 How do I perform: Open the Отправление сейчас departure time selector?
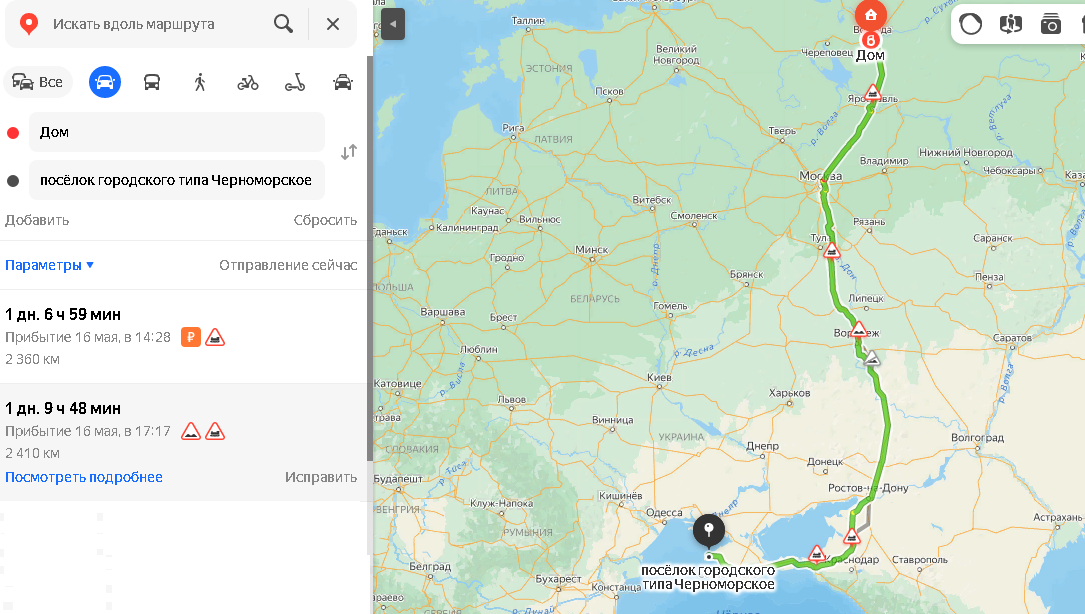coord(288,265)
